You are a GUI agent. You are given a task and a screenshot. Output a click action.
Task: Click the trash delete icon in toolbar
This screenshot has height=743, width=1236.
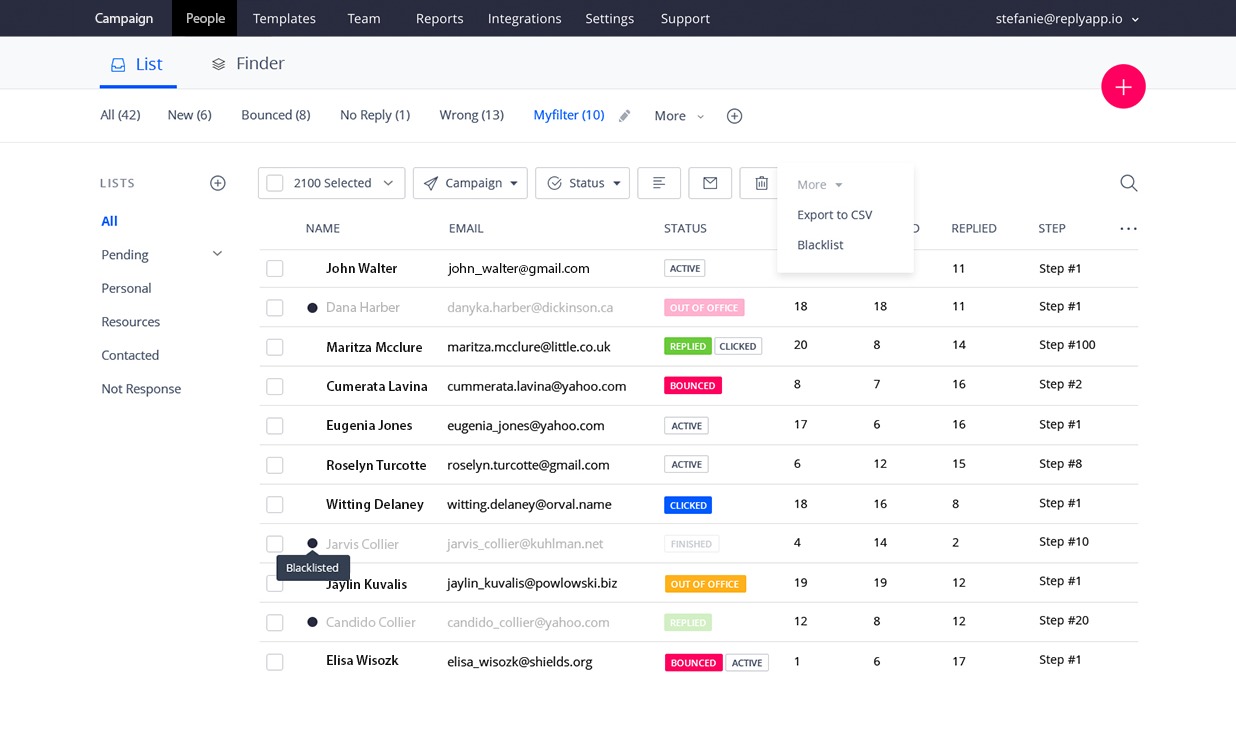[761, 183]
